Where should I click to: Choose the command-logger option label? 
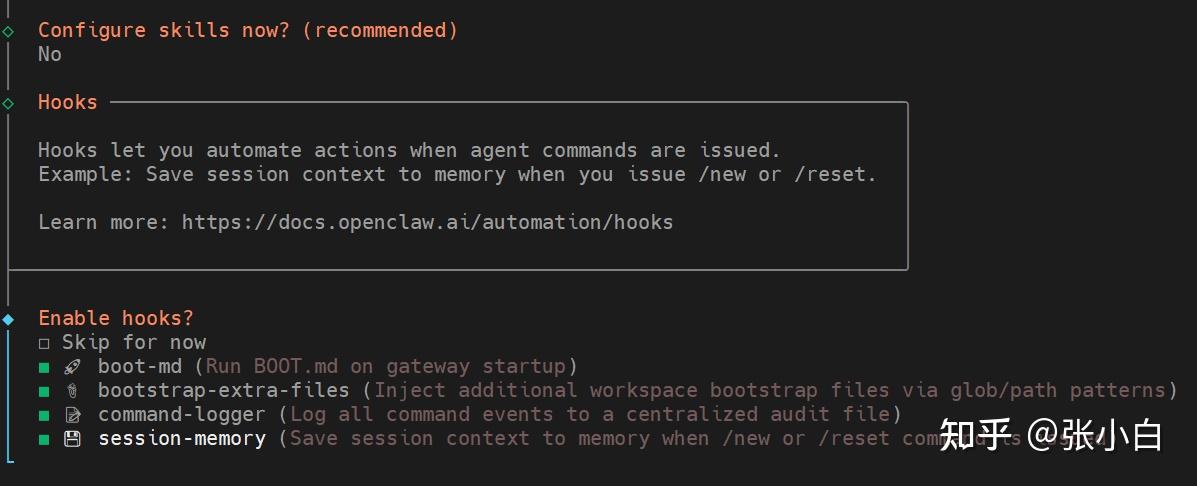182,415
